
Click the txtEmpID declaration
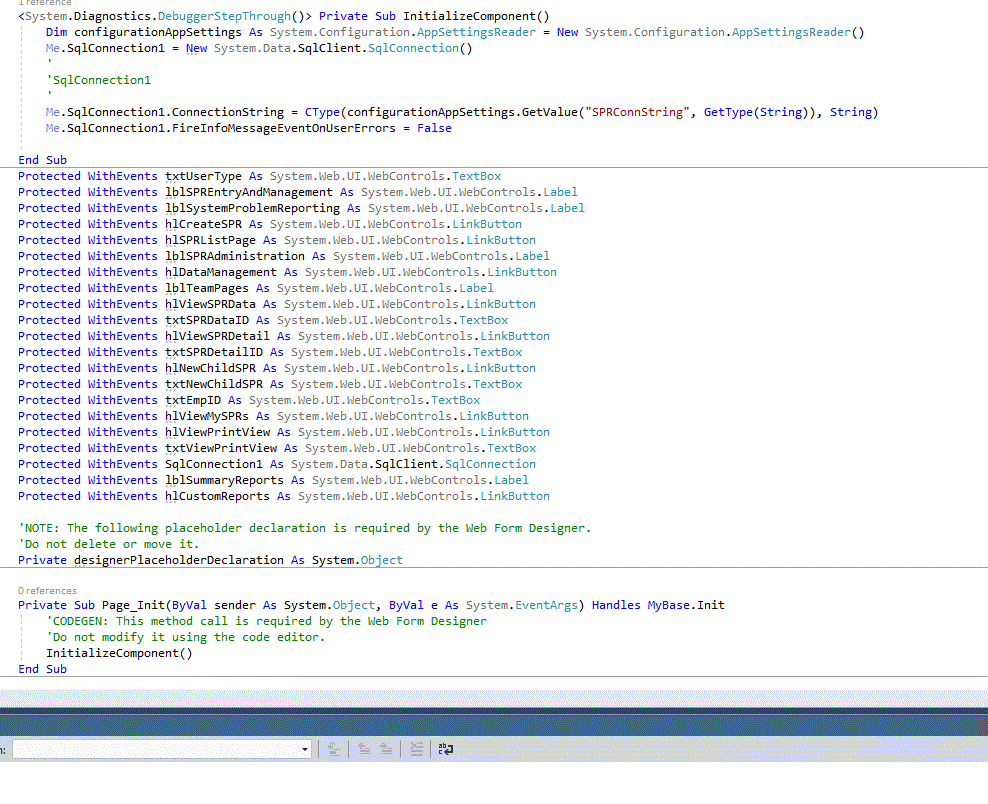pos(193,400)
